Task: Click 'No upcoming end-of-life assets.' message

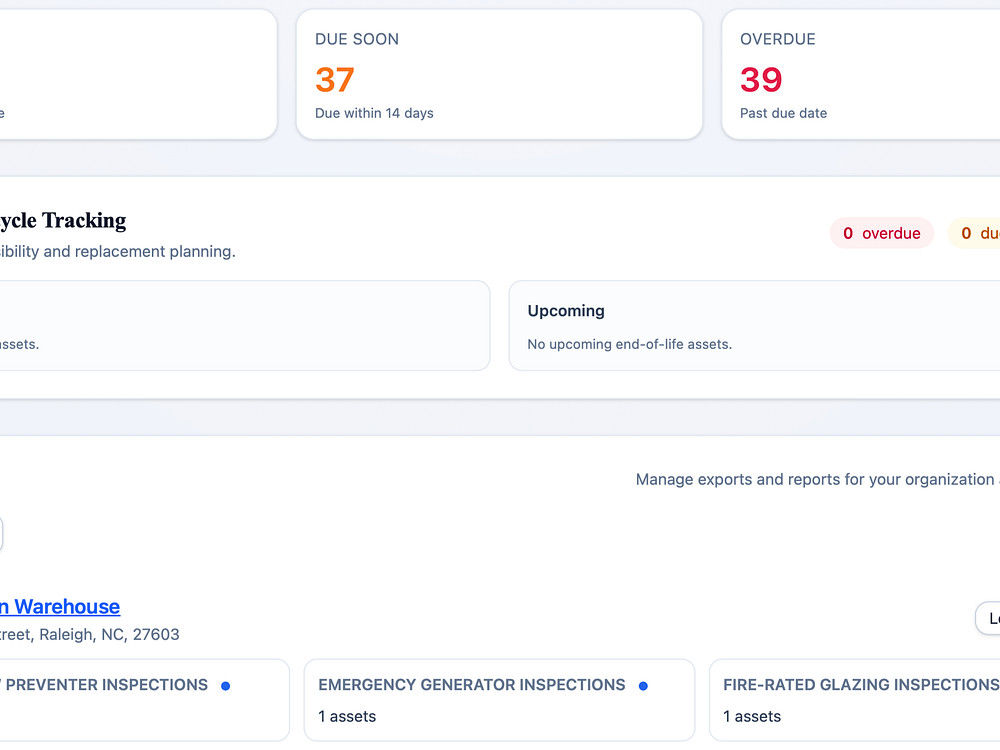Action: [629, 344]
